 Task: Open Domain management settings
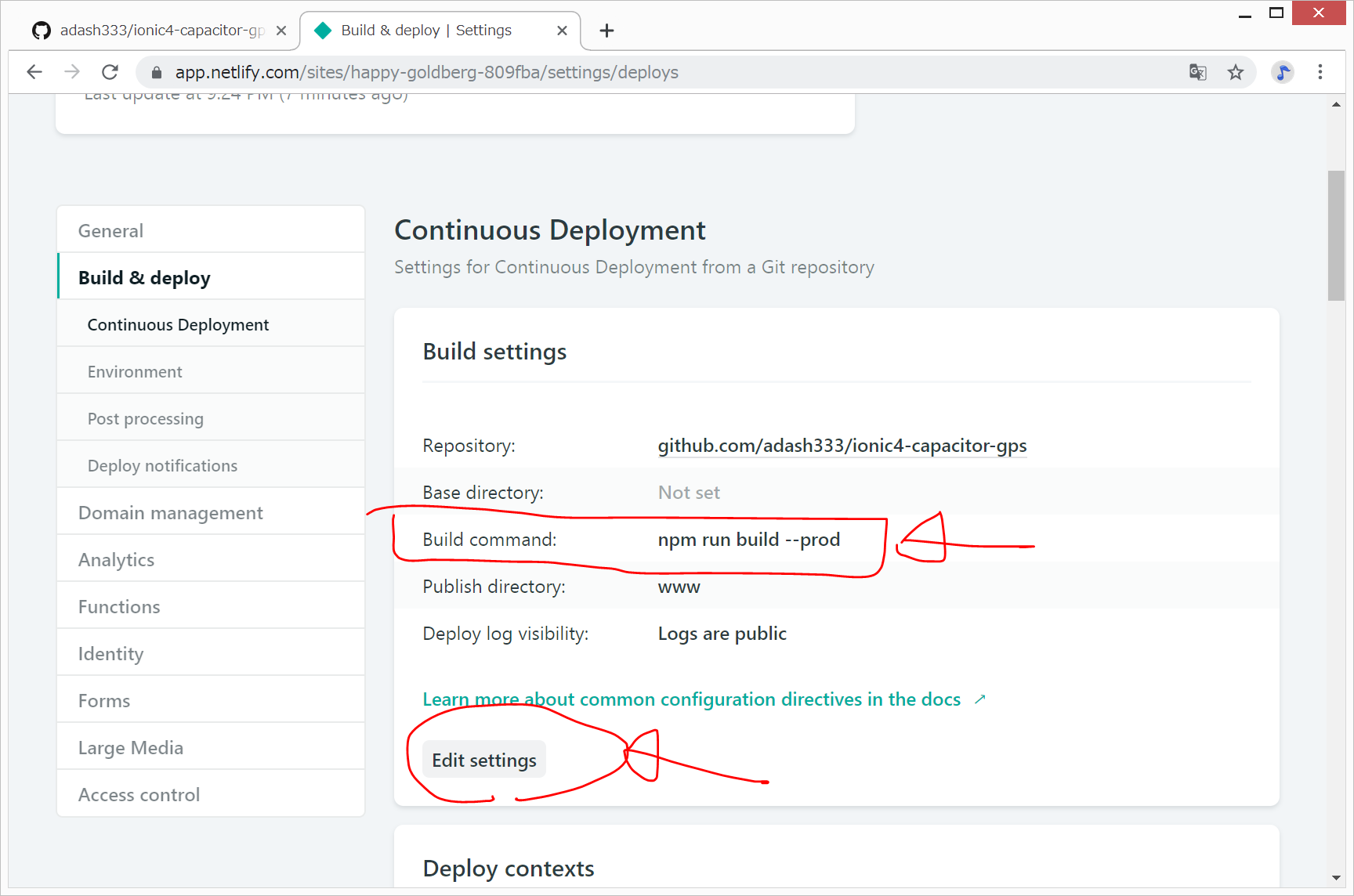[x=170, y=513]
